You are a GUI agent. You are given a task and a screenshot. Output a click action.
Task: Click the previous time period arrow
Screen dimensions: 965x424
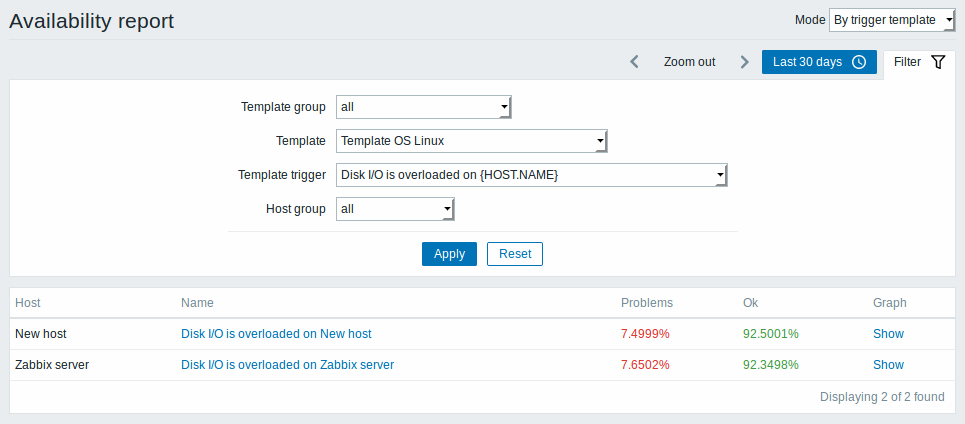coord(635,62)
